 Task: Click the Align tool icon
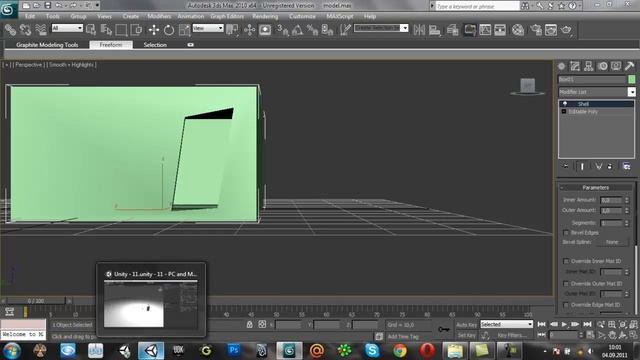[x=435, y=30]
